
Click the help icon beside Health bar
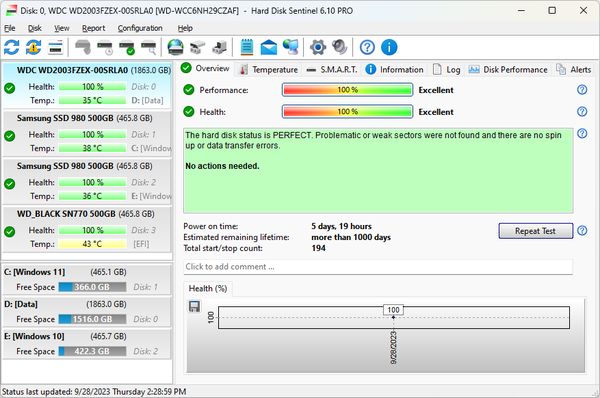point(582,111)
